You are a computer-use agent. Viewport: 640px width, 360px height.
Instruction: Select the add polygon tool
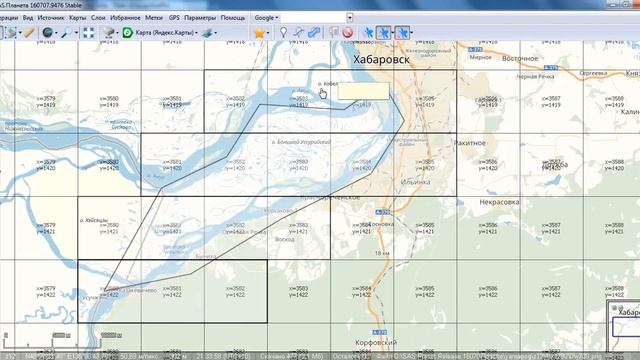[x=314, y=33]
